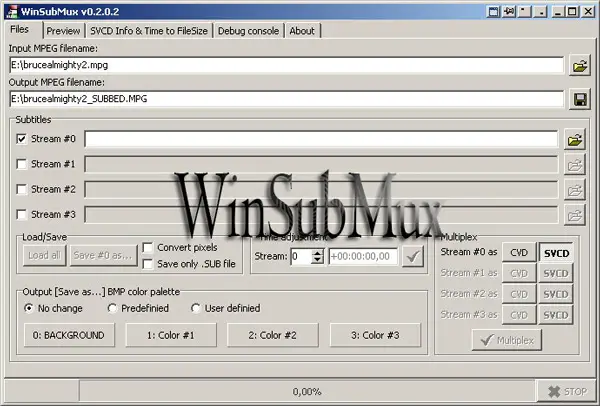Select No change palette option
Viewport: 600px width, 406px height.
(29, 308)
